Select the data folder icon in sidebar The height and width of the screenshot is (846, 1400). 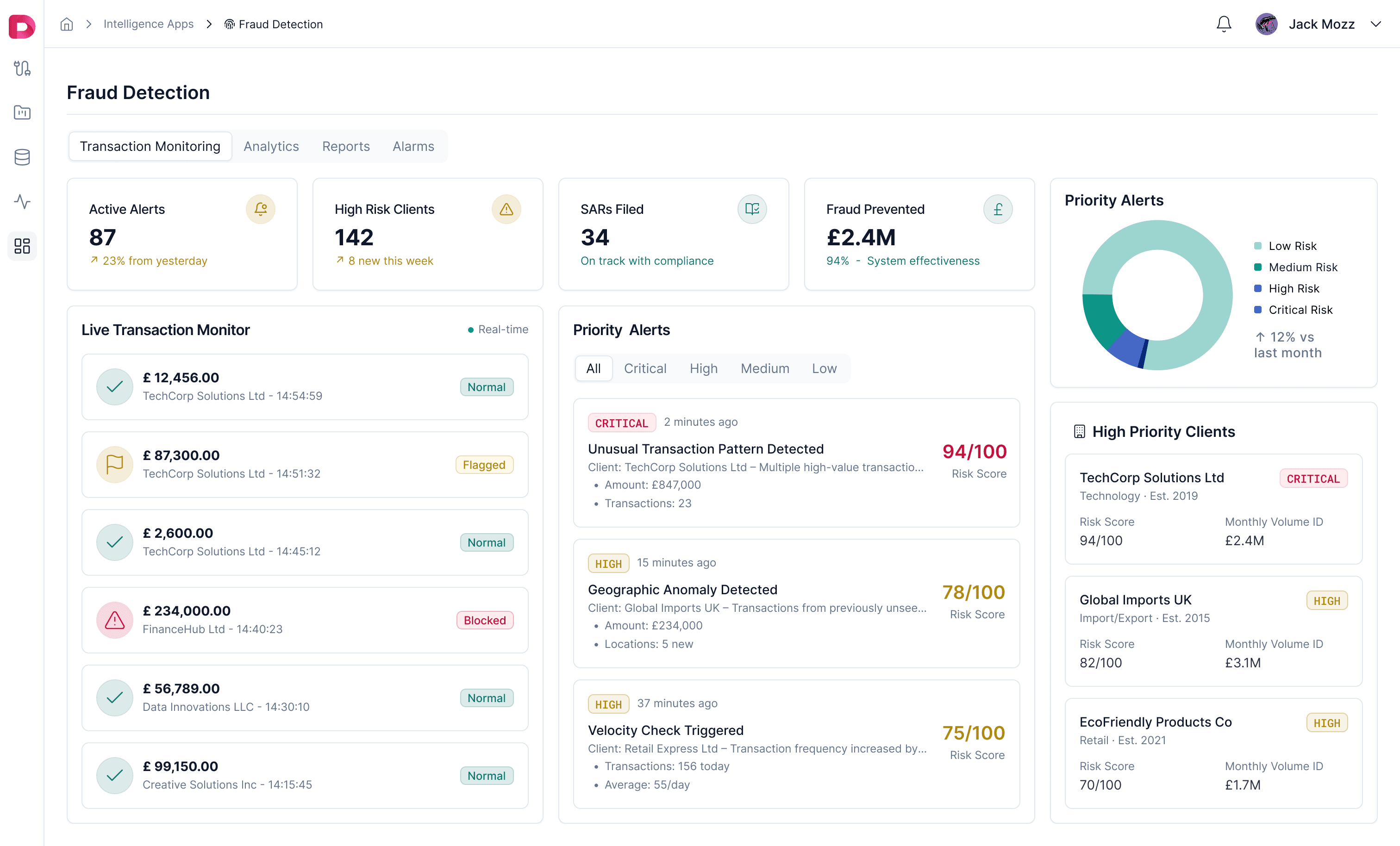tap(22, 112)
